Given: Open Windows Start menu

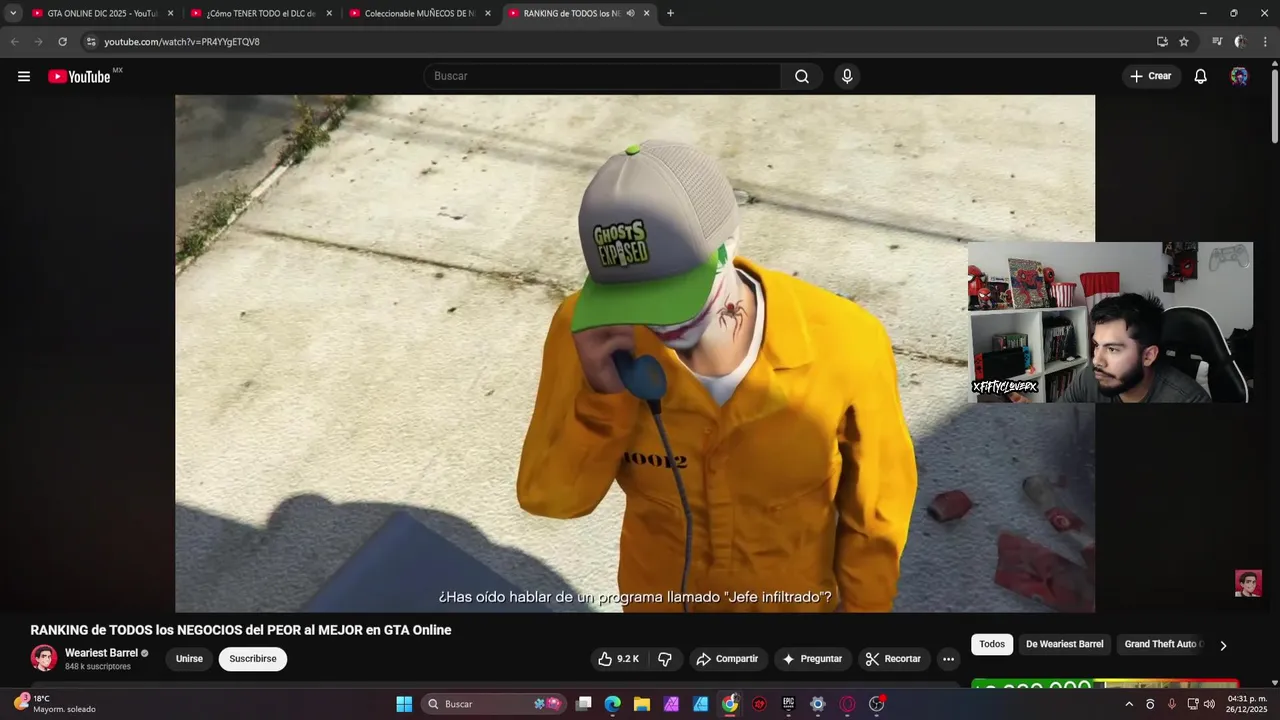Looking at the screenshot, I should tap(404, 704).
